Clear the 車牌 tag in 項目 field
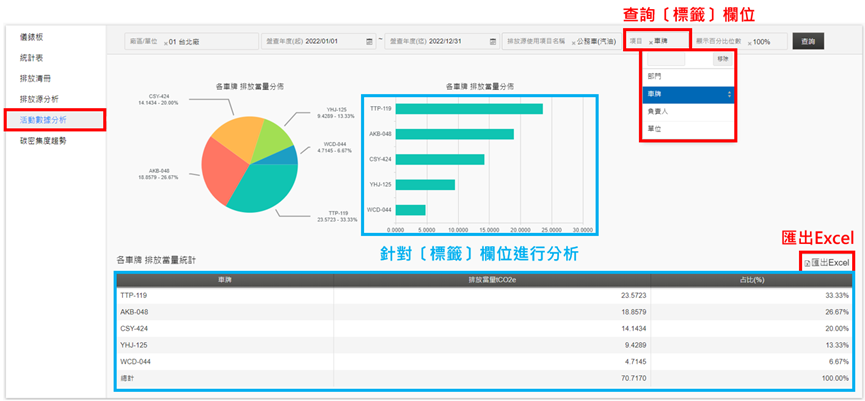Image resolution: width=865 pixels, height=401 pixels. [x=651, y=42]
